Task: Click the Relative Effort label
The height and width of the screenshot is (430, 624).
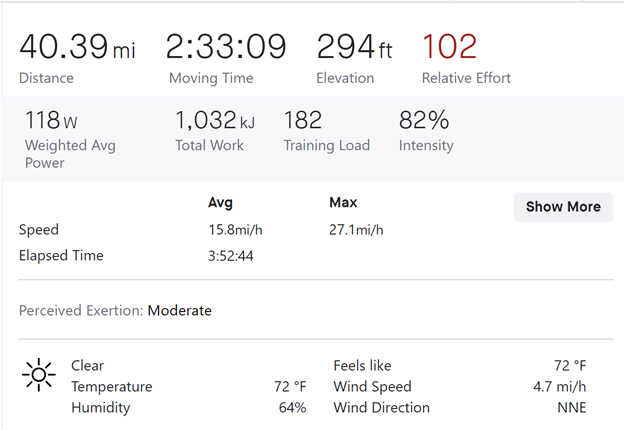Action: [465, 78]
